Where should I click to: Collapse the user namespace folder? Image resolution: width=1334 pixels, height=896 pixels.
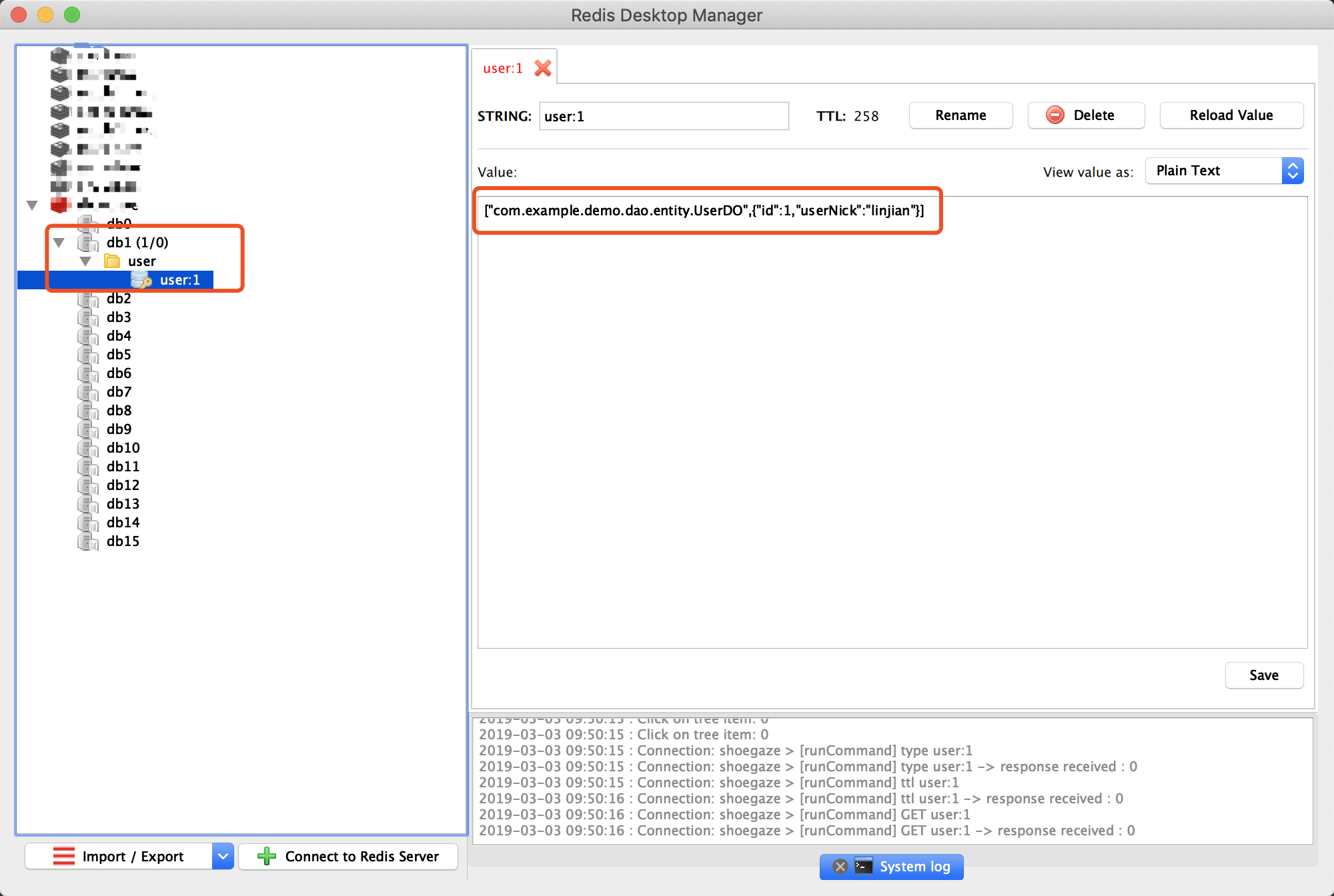[x=85, y=261]
